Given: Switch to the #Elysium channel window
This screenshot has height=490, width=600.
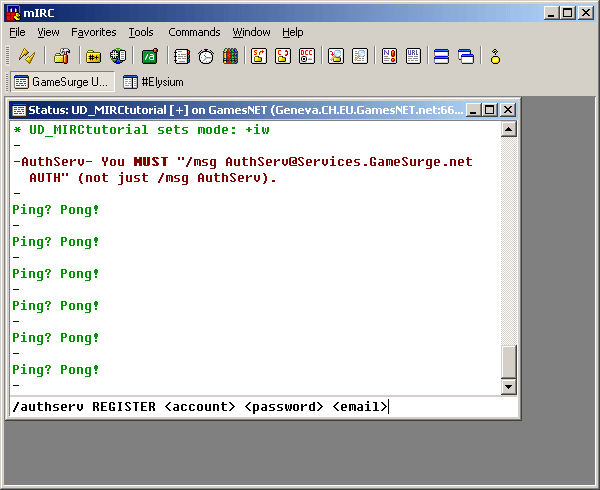Looking at the screenshot, I should (x=153, y=82).
